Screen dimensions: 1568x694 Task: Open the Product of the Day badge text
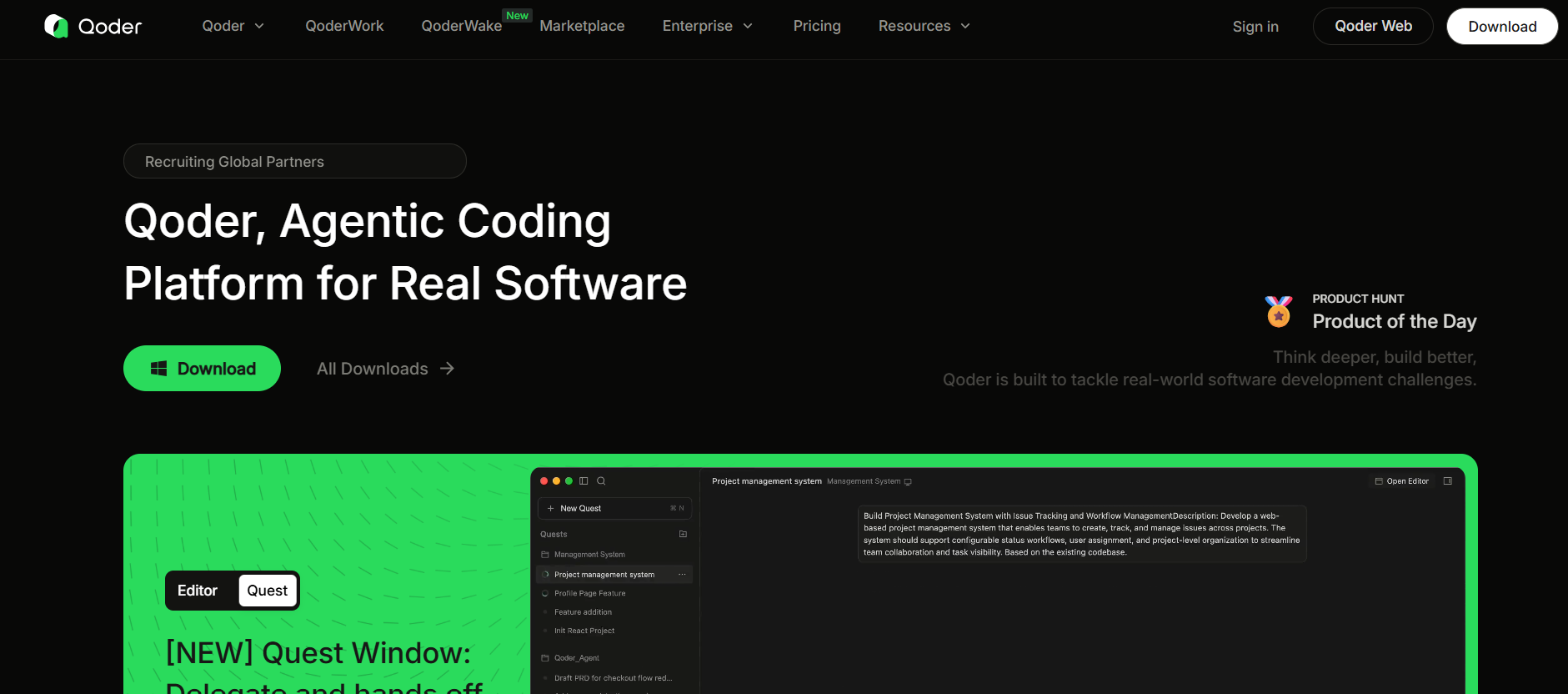point(1395,321)
